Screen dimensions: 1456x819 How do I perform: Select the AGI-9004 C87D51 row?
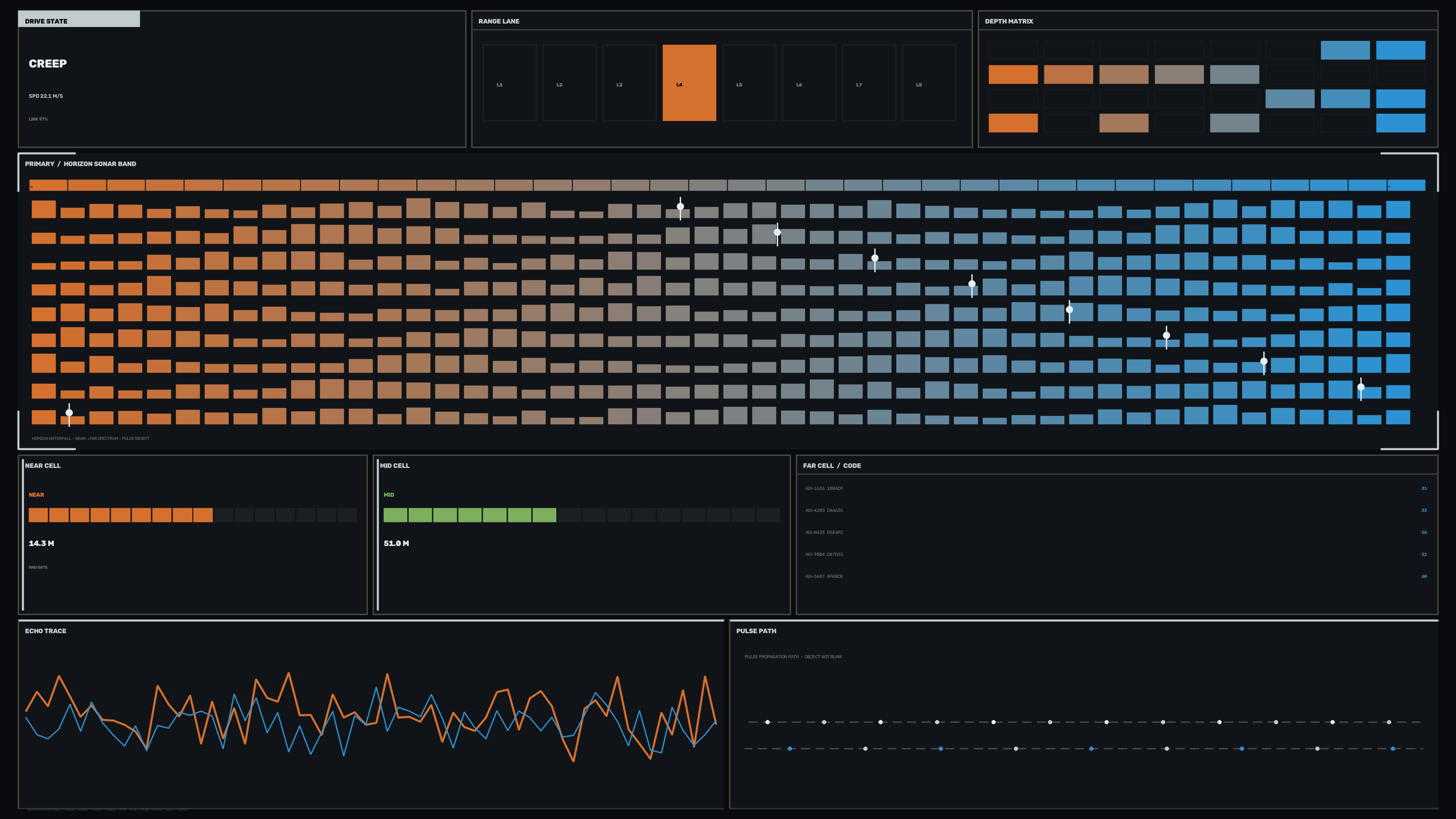pyautogui.click(x=1116, y=554)
